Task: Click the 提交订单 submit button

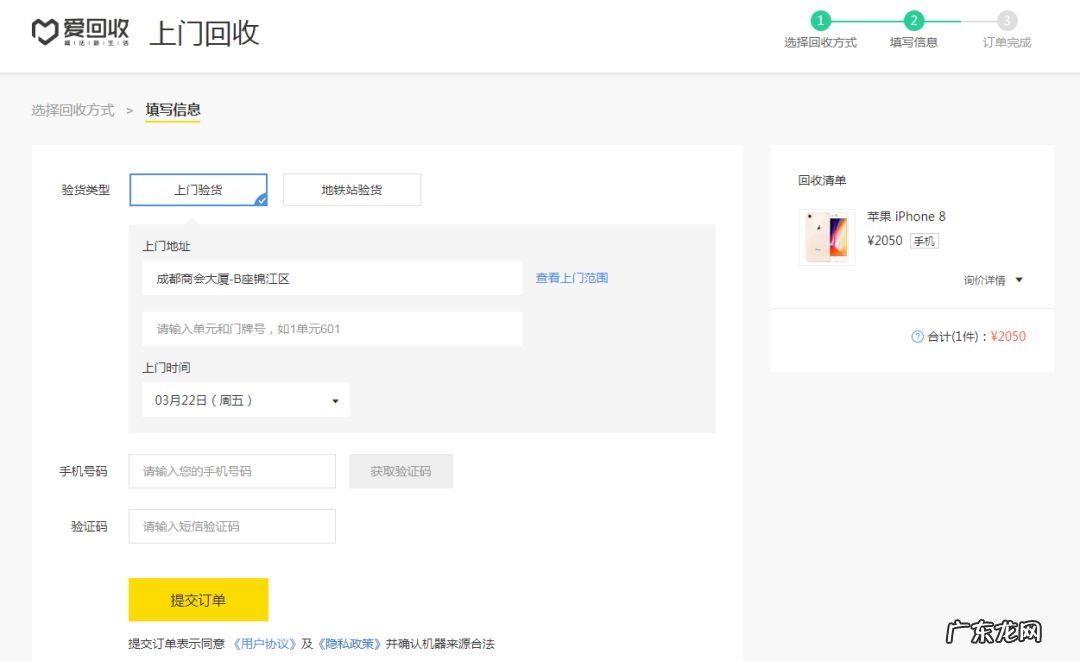Action: [x=197, y=599]
